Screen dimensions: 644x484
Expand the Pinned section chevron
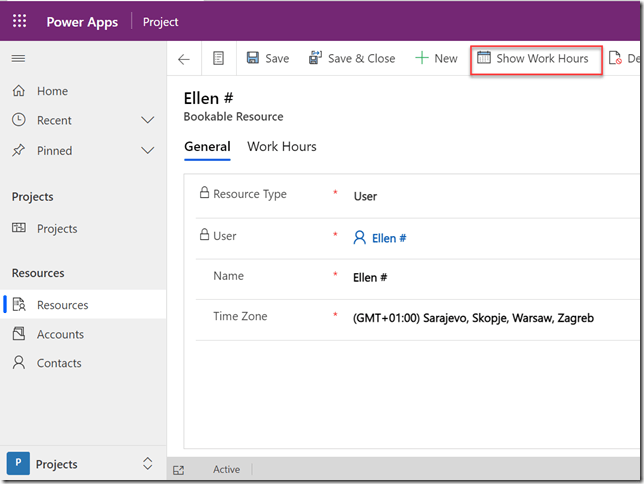(x=148, y=151)
